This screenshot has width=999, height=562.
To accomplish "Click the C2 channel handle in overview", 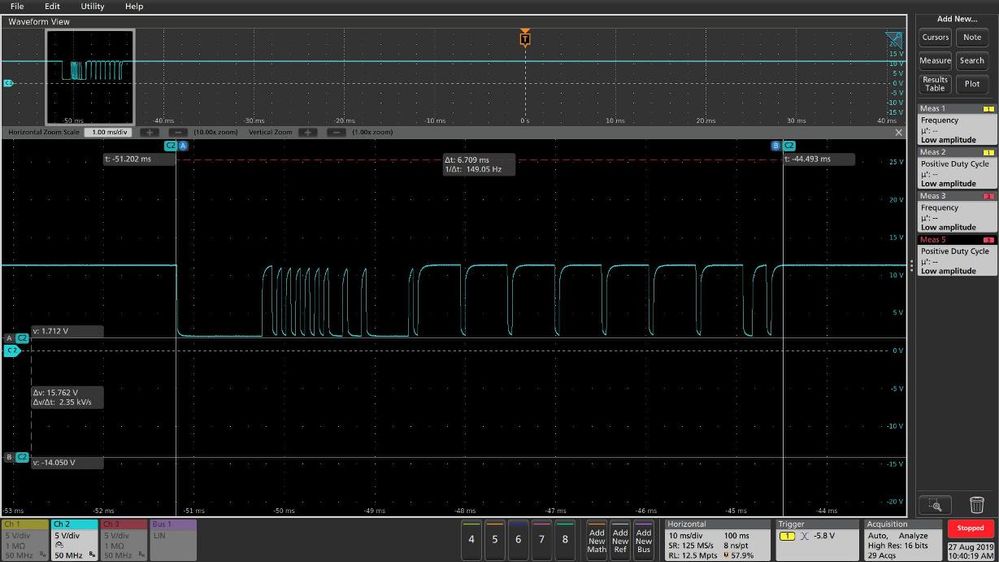I will pyautogui.click(x=8, y=83).
